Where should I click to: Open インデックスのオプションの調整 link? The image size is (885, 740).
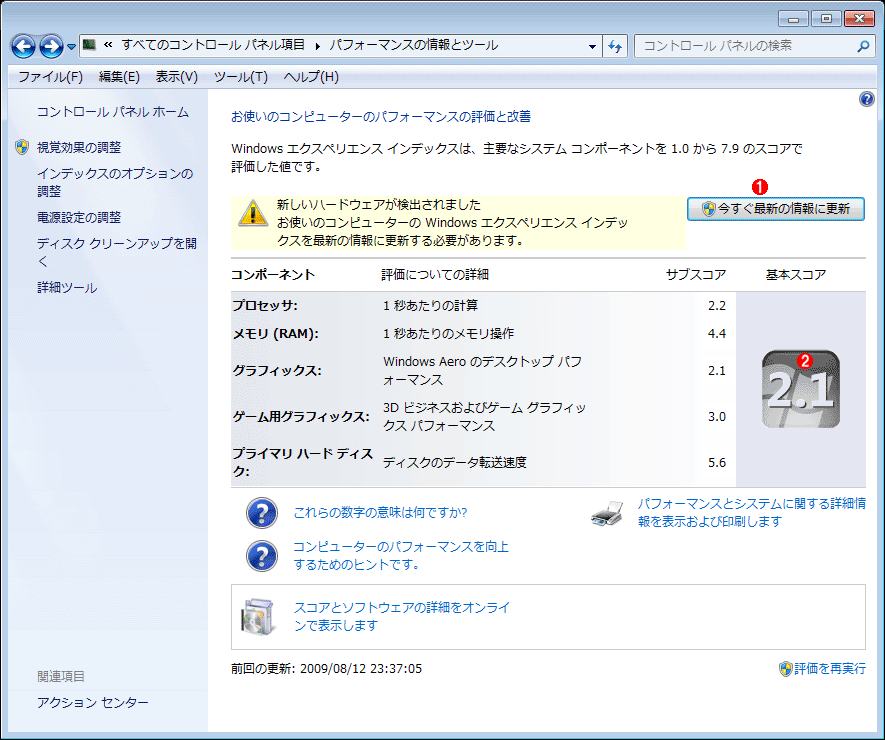coord(115,182)
